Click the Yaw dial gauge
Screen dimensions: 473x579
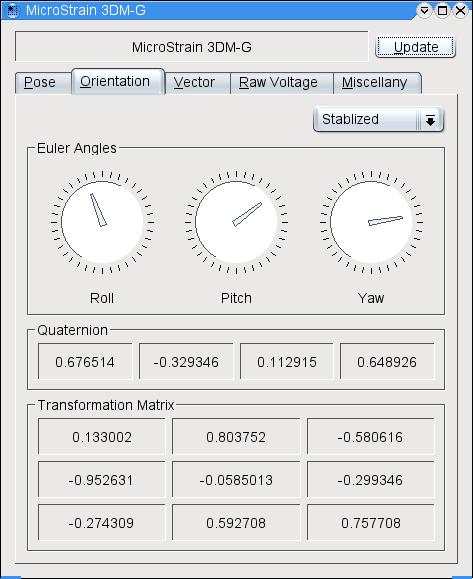371,222
